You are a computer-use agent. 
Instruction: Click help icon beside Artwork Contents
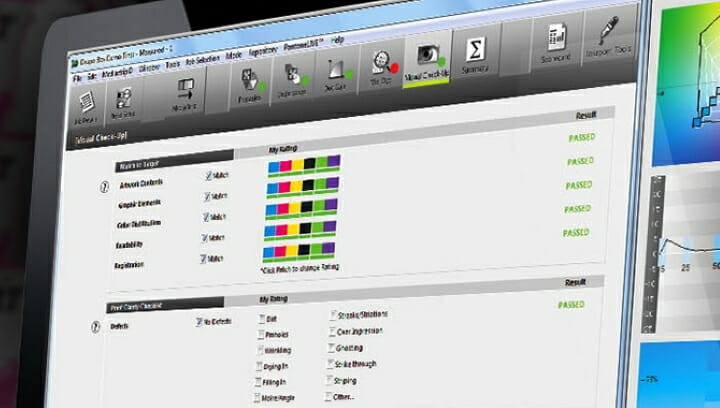[x=104, y=187]
